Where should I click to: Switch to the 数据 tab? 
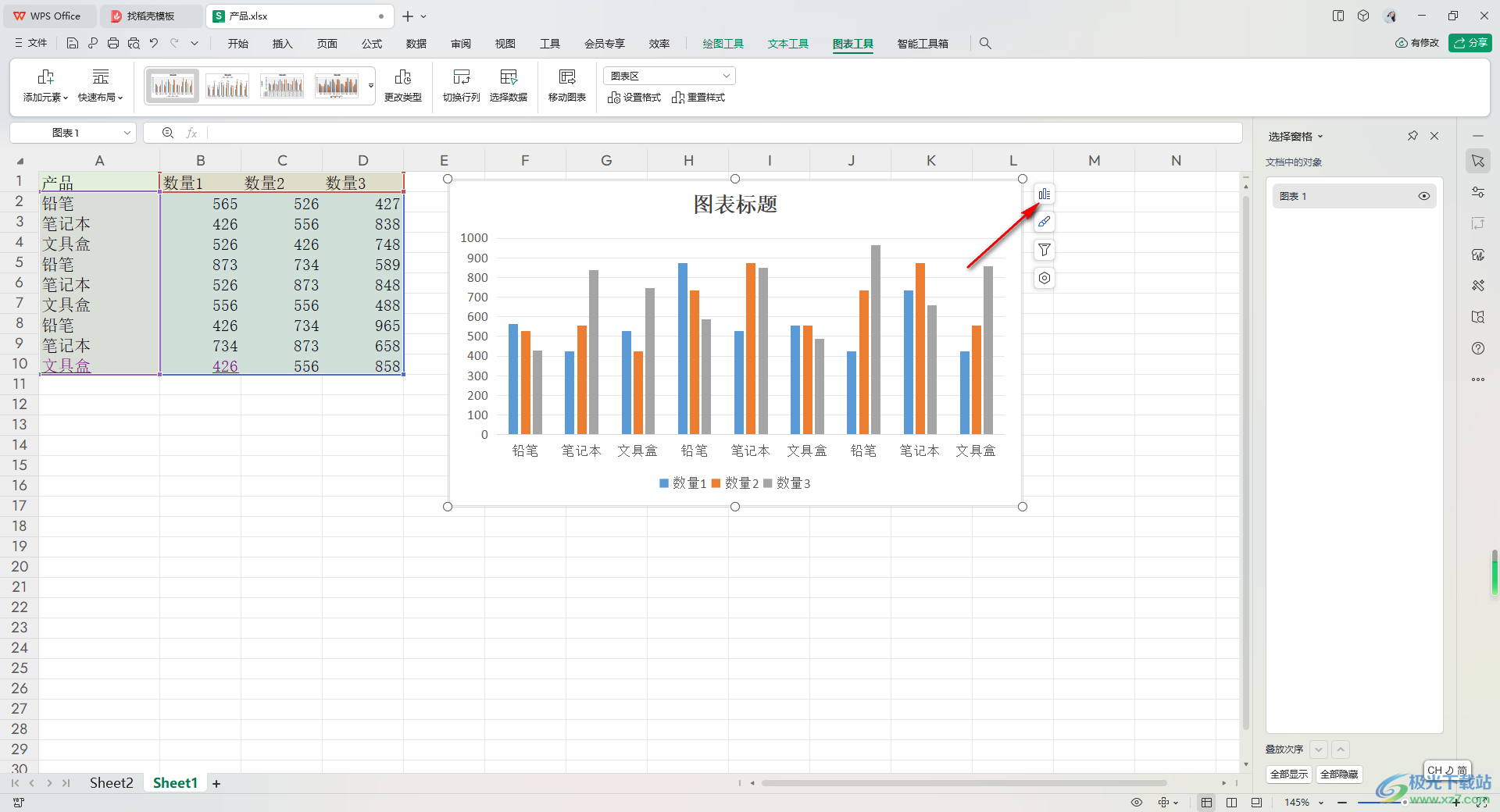(x=416, y=44)
